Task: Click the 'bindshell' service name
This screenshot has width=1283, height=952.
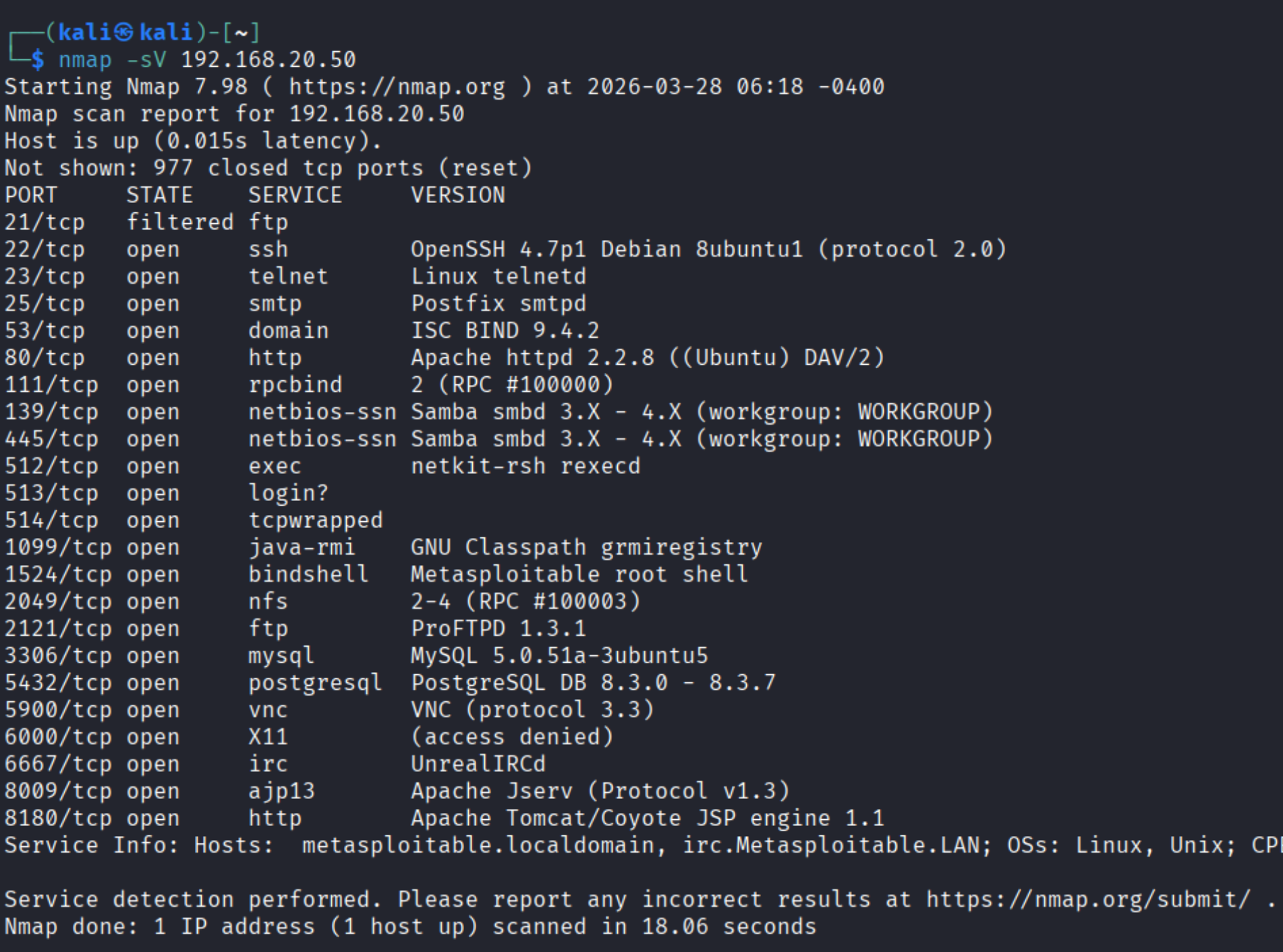Action: tap(308, 574)
